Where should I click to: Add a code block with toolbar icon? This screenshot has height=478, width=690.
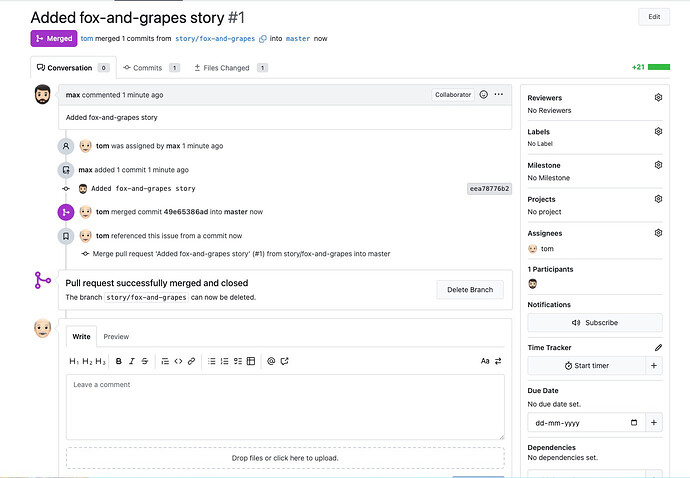[178, 361]
